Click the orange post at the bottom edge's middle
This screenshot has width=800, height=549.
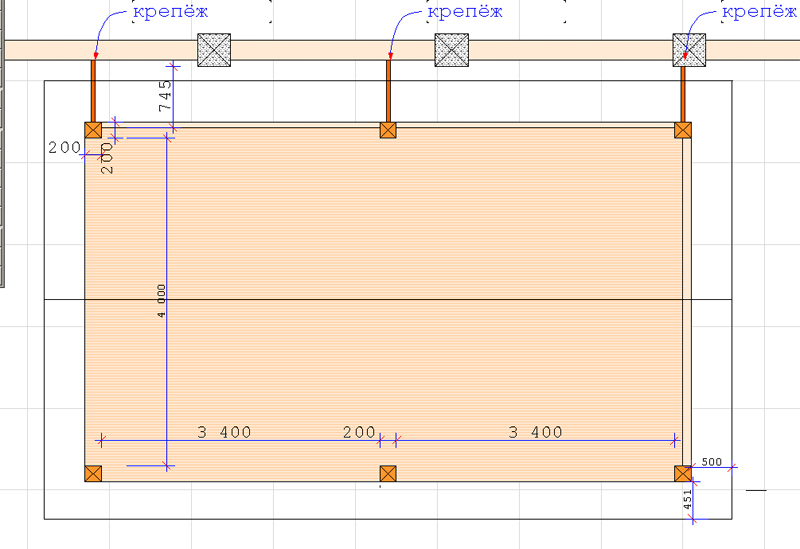(388, 473)
